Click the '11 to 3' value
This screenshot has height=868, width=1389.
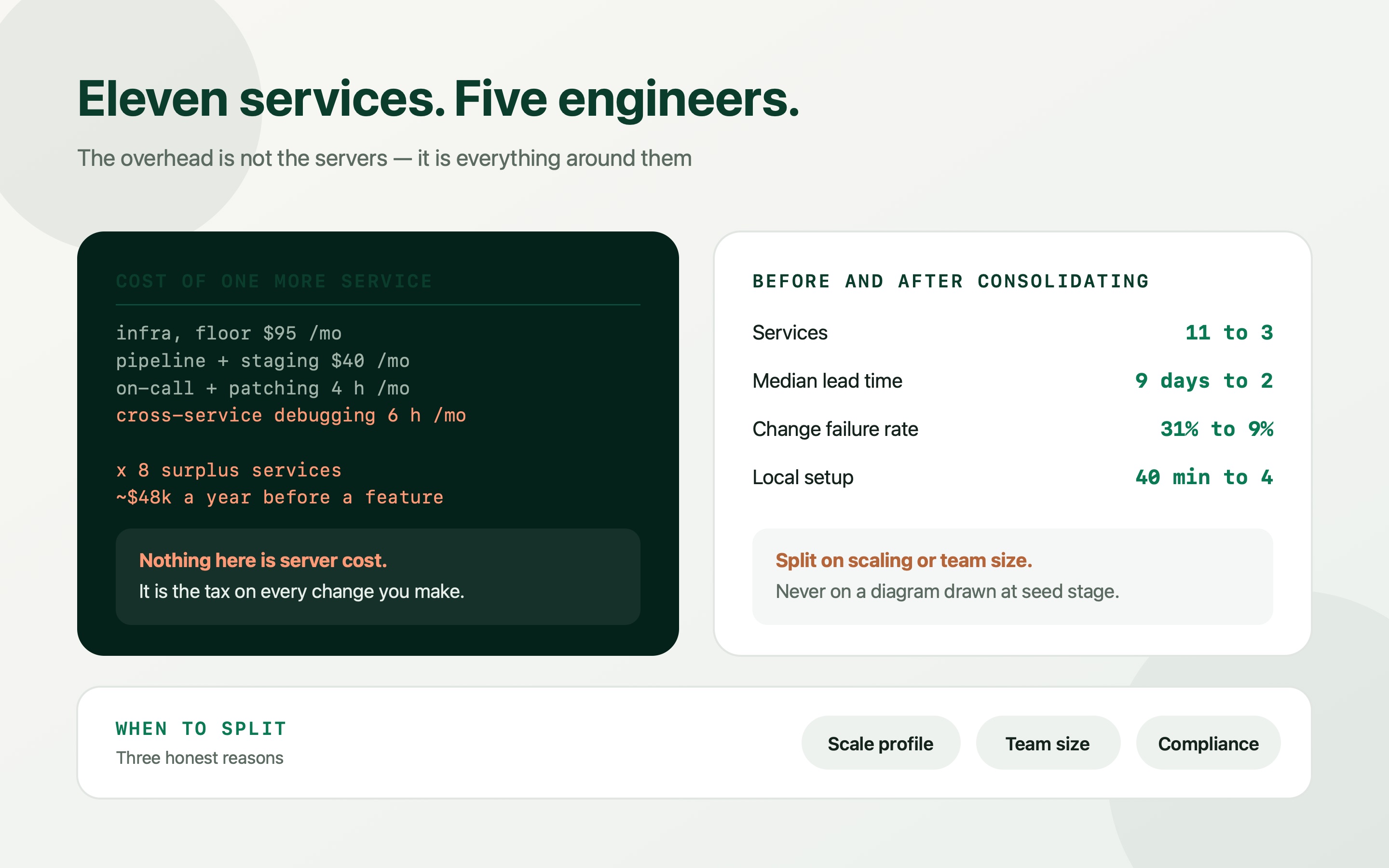point(1229,333)
